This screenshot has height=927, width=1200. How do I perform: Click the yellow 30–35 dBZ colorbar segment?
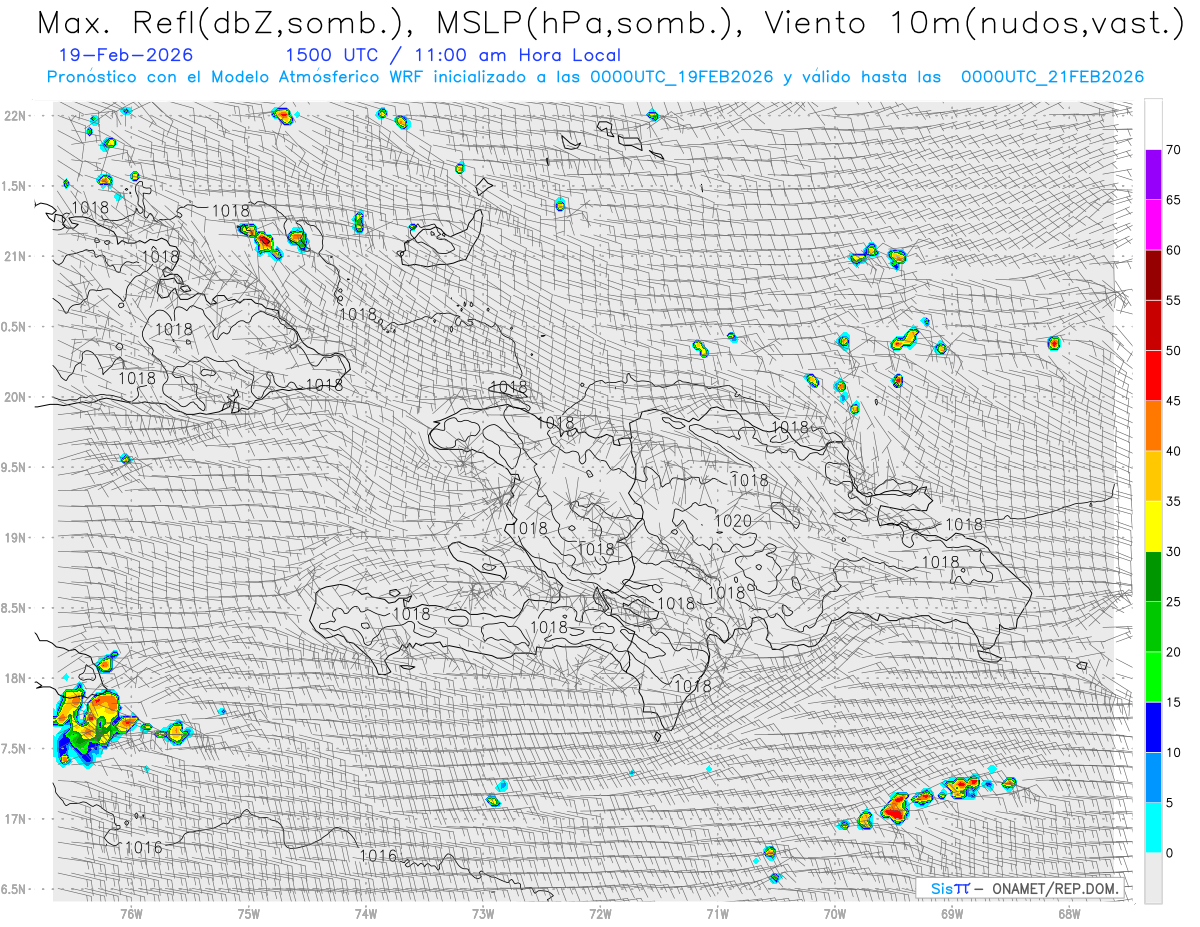(x=1153, y=526)
